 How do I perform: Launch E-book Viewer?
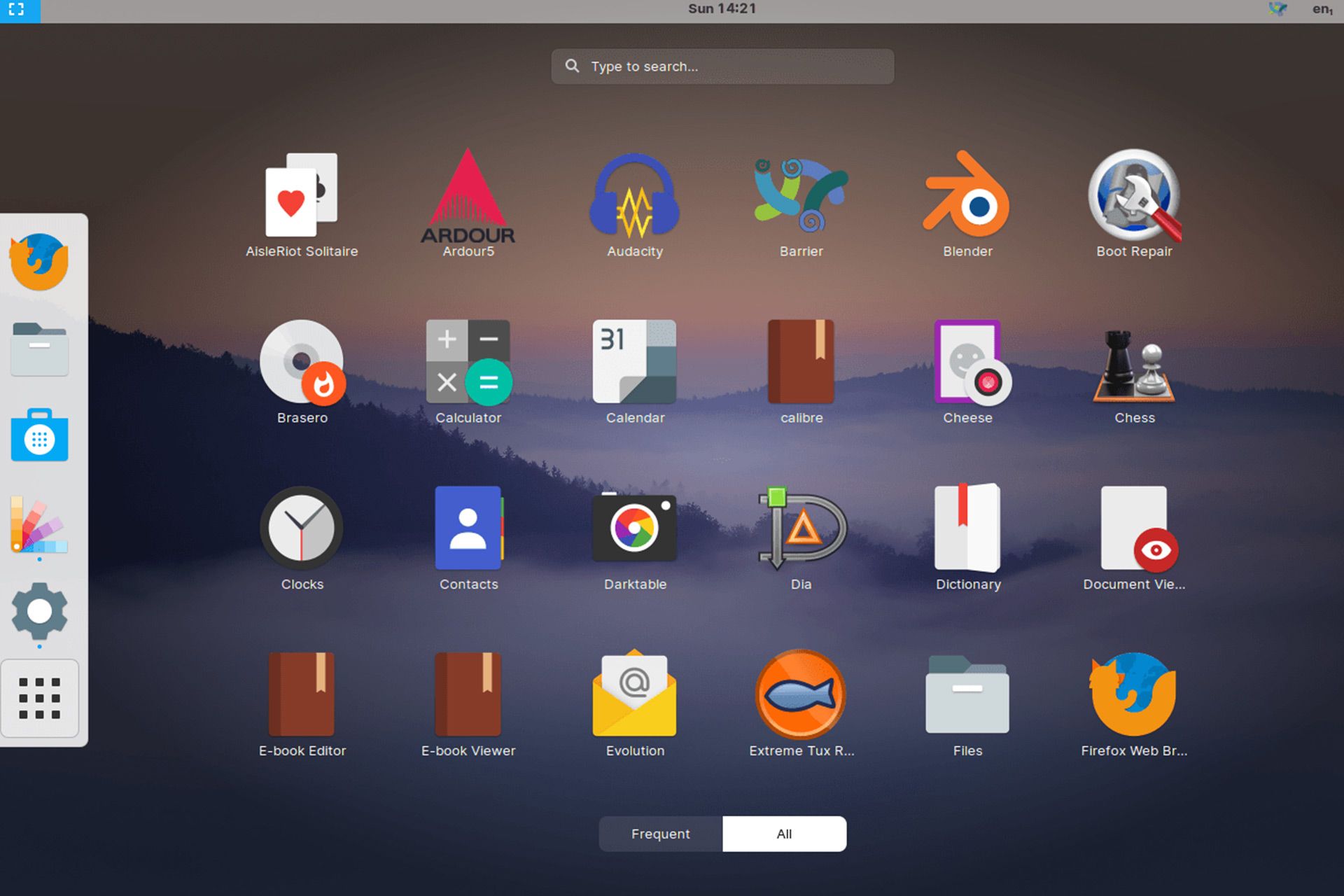point(468,704)
